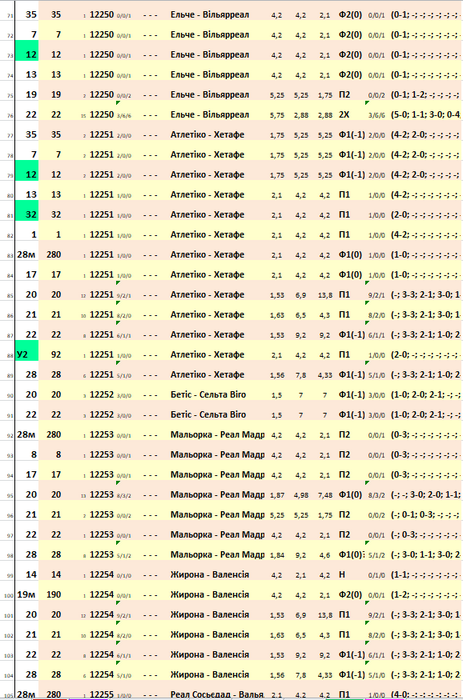Image resolution: width=463 pixels, height=700 pixels.
Task: Click cell 28м in the Атлетіко row 83
Action: click(26, 255)
